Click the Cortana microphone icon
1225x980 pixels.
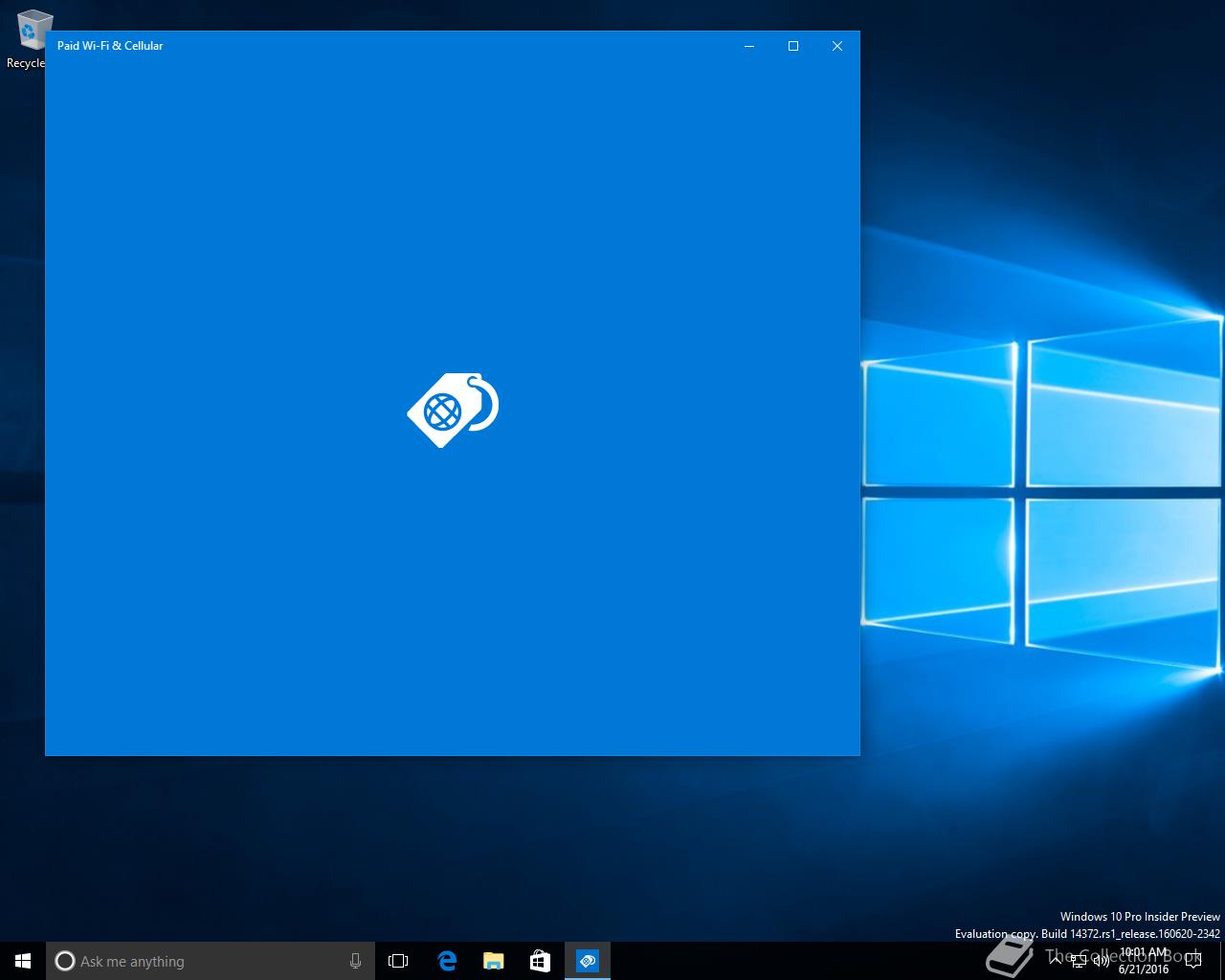click(x=355, y=961)
